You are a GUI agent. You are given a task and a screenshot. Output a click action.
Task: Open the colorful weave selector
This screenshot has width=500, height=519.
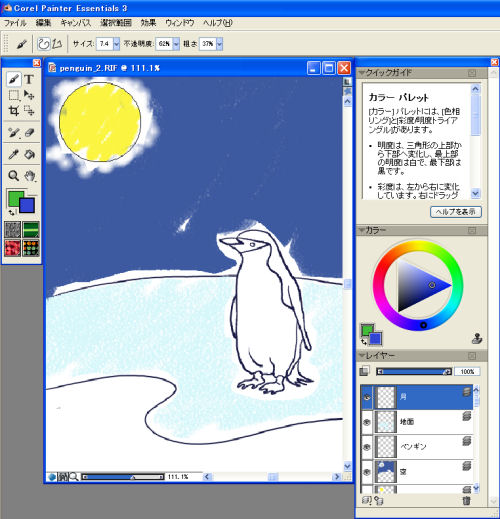(x=31, y=248)
